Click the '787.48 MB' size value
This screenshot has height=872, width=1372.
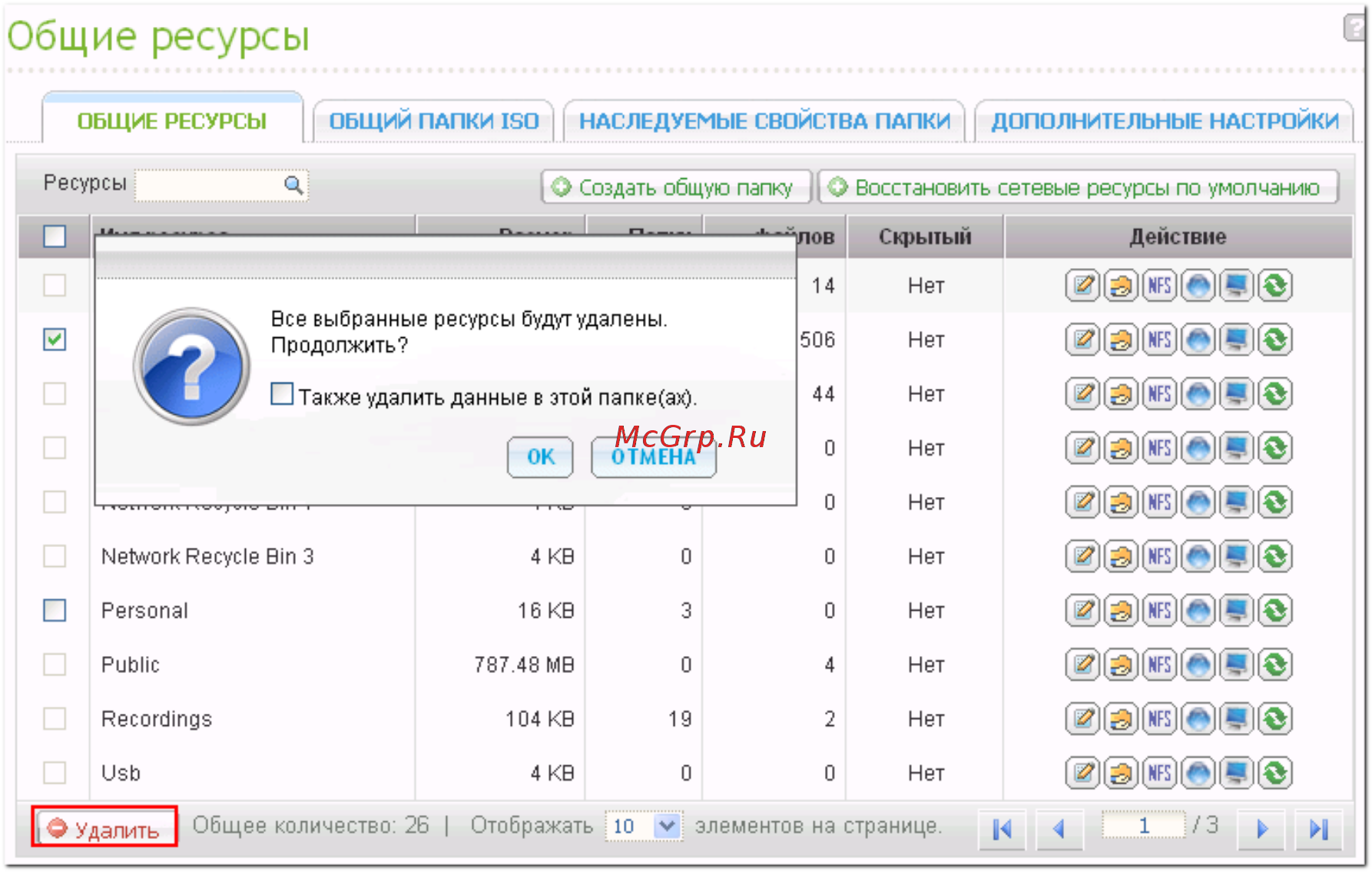pos(524,665)
